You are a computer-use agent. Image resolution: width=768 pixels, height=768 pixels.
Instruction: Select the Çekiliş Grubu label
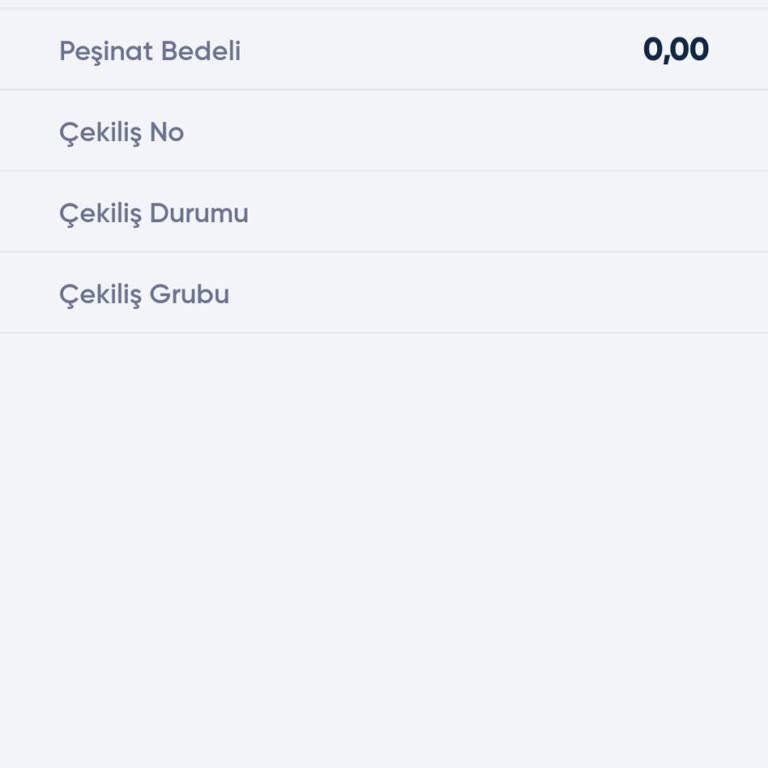pyautogui.click(x=144, y=294)
